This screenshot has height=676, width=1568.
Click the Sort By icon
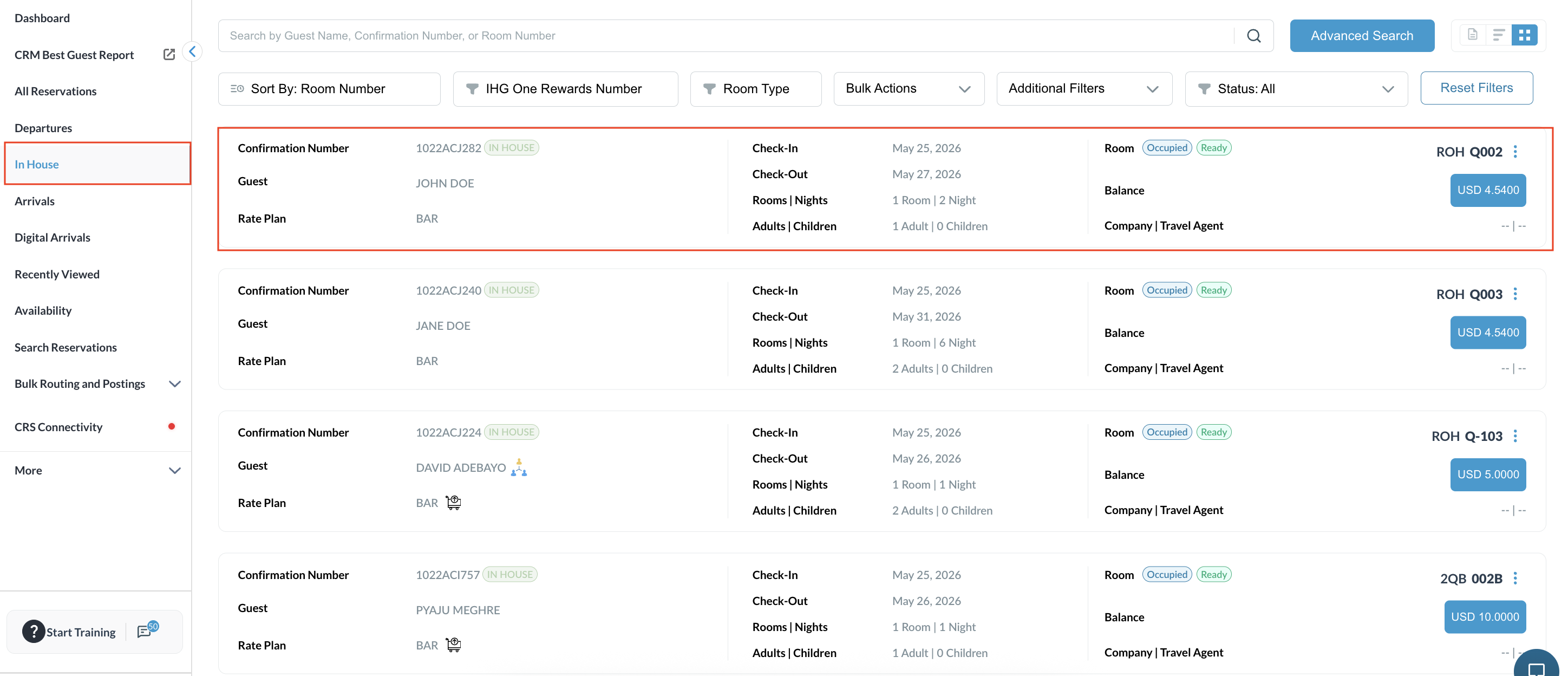click(237, 89)
